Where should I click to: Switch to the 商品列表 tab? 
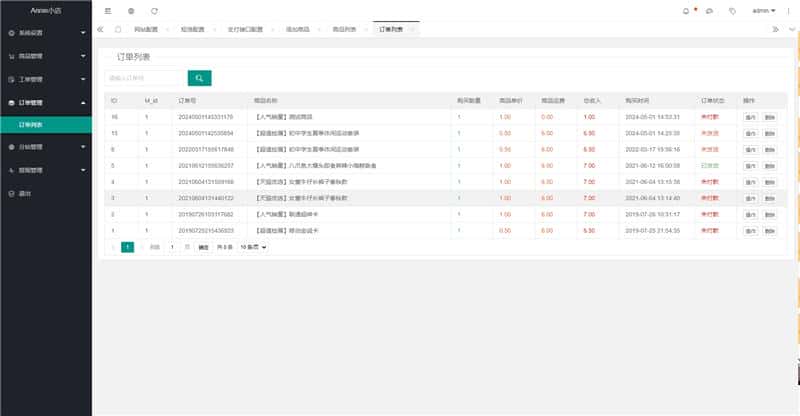pos(344,30)
